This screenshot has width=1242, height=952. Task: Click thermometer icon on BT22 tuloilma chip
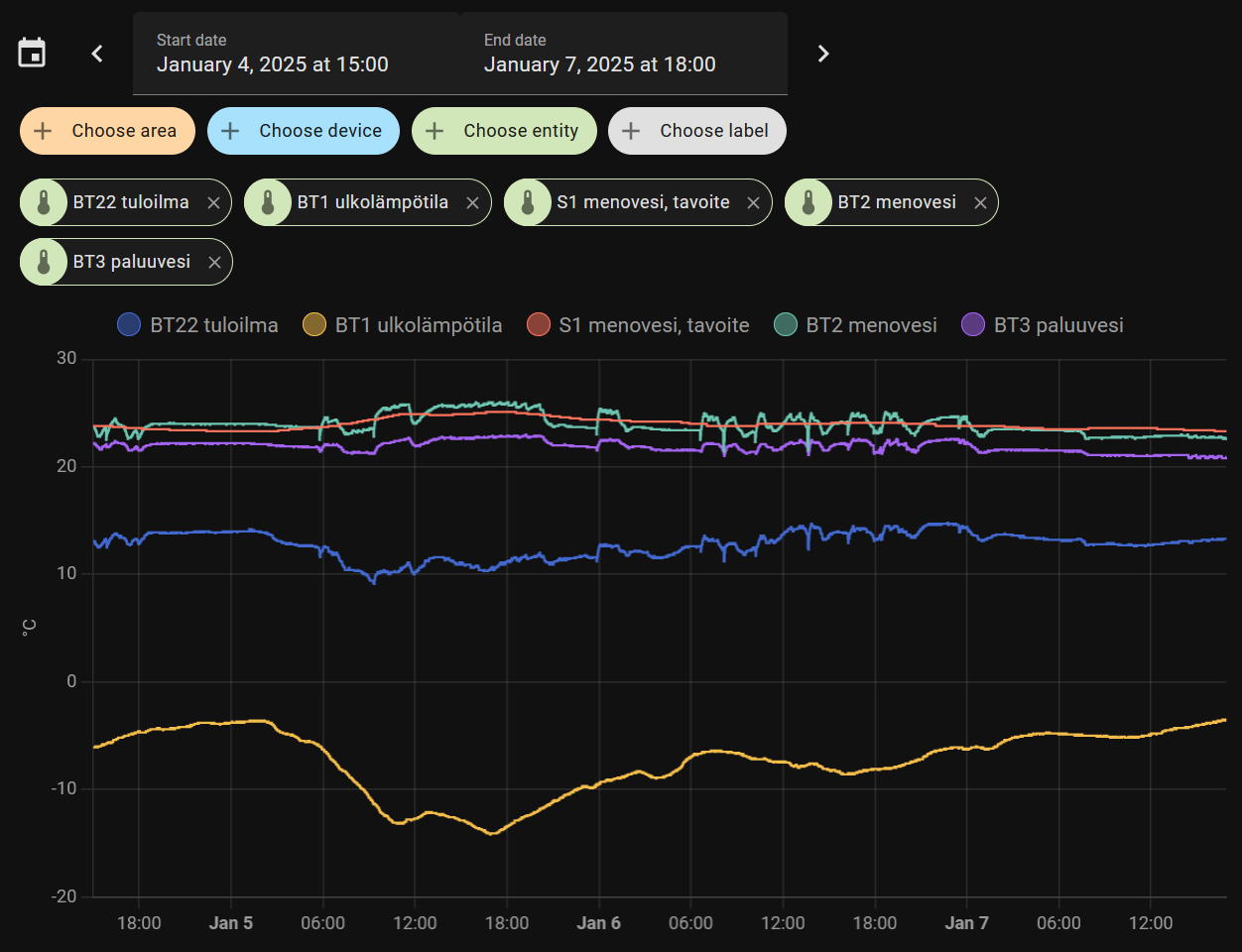(44, 202)
